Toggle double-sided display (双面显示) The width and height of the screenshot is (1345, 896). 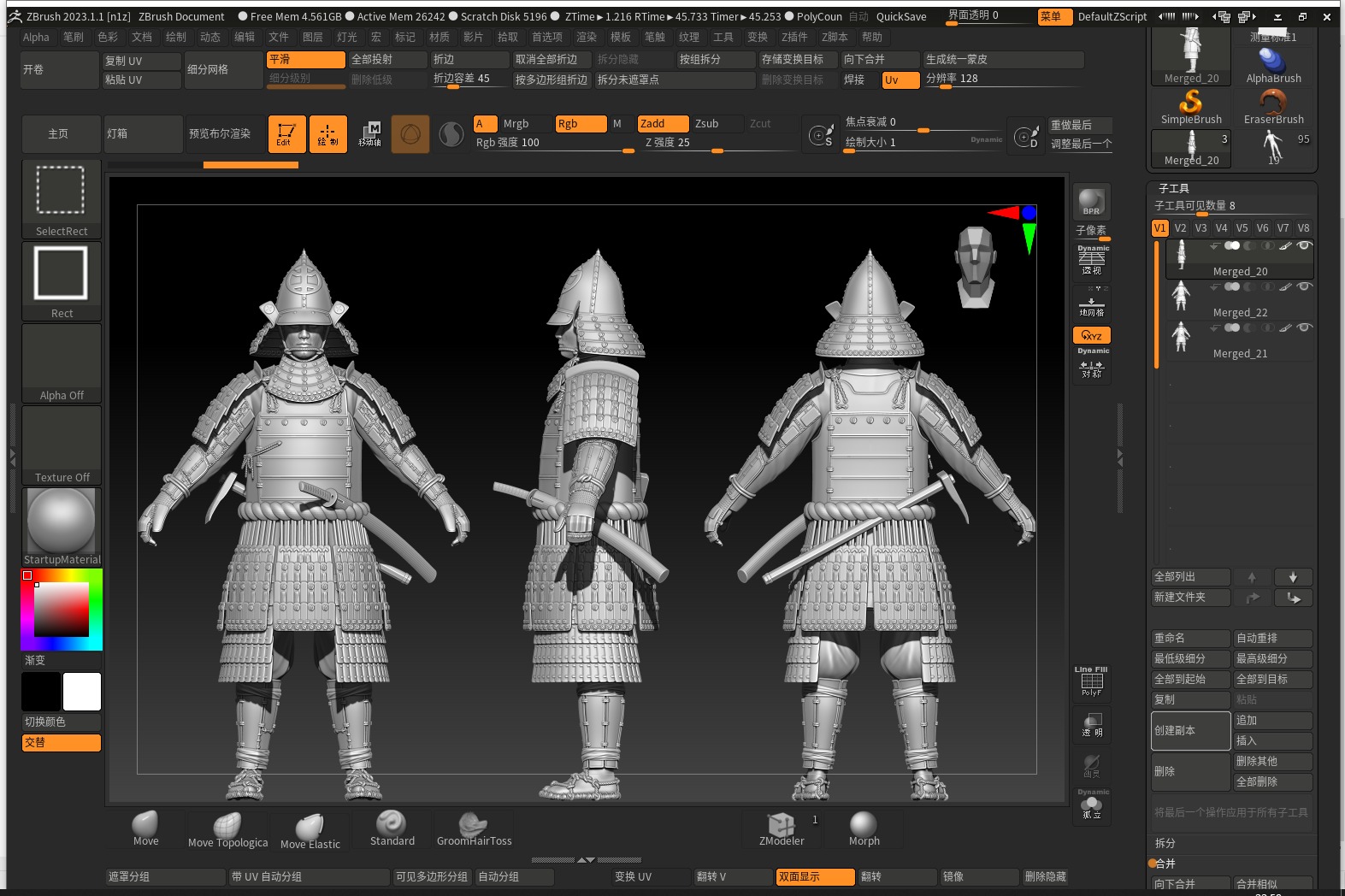pos(815,877)
